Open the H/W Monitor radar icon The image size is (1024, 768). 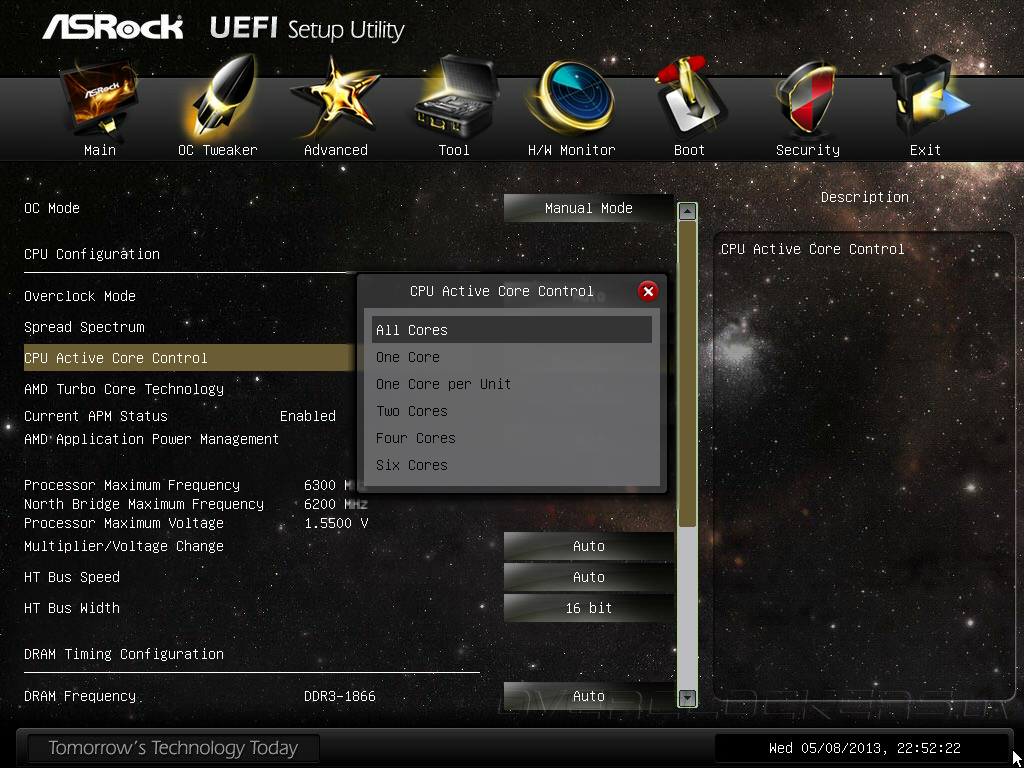[x=571, y=98]
